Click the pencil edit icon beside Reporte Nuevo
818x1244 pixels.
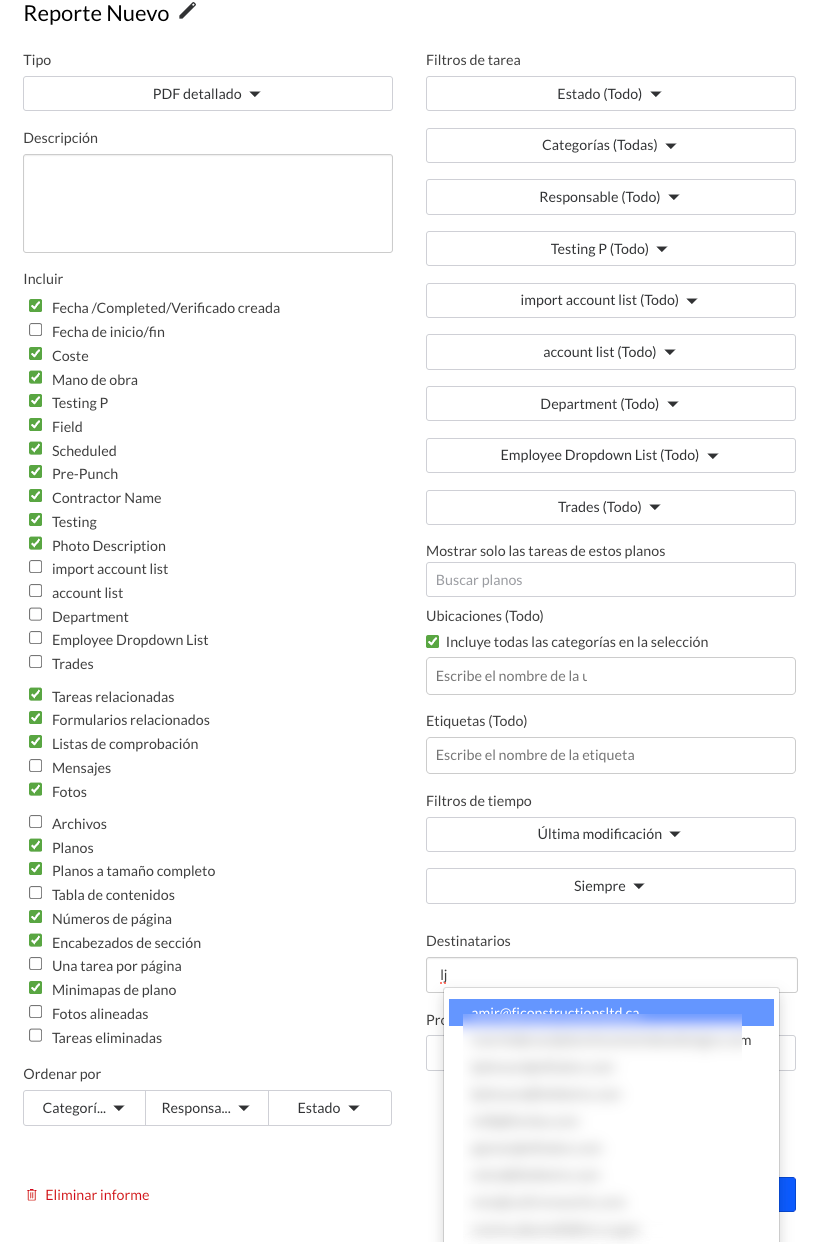(x=188, y=12)
